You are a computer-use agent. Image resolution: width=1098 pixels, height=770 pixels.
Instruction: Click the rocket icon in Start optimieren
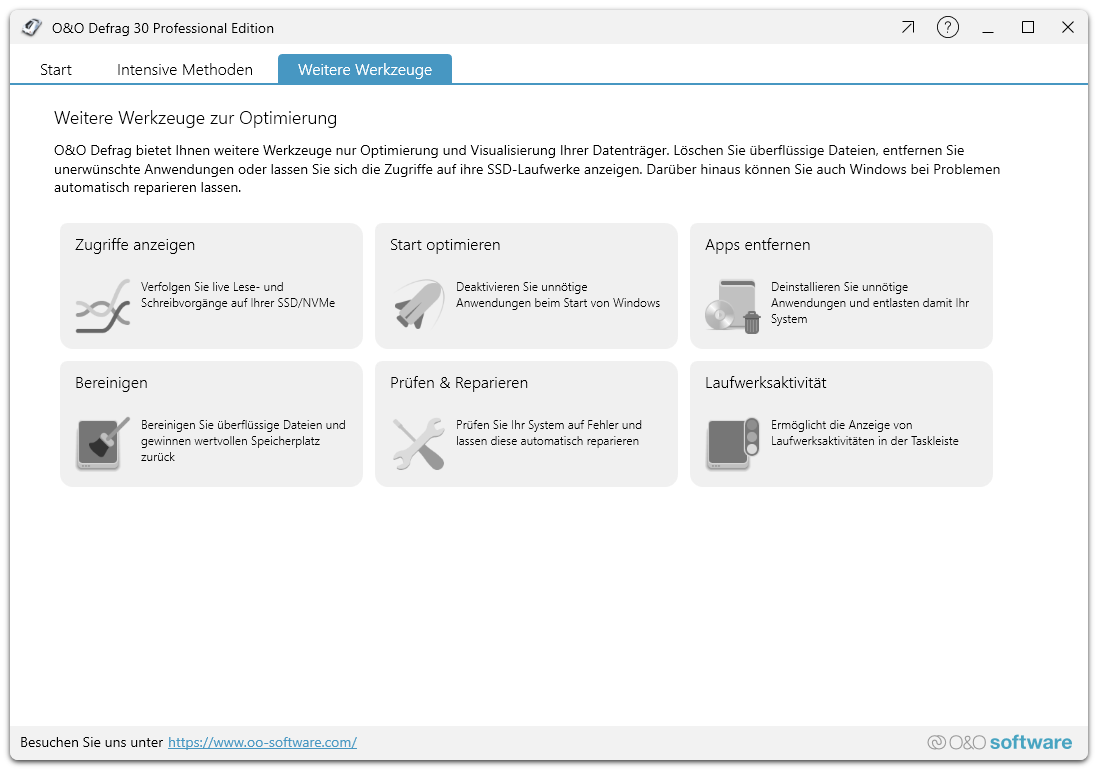point(418,305)
